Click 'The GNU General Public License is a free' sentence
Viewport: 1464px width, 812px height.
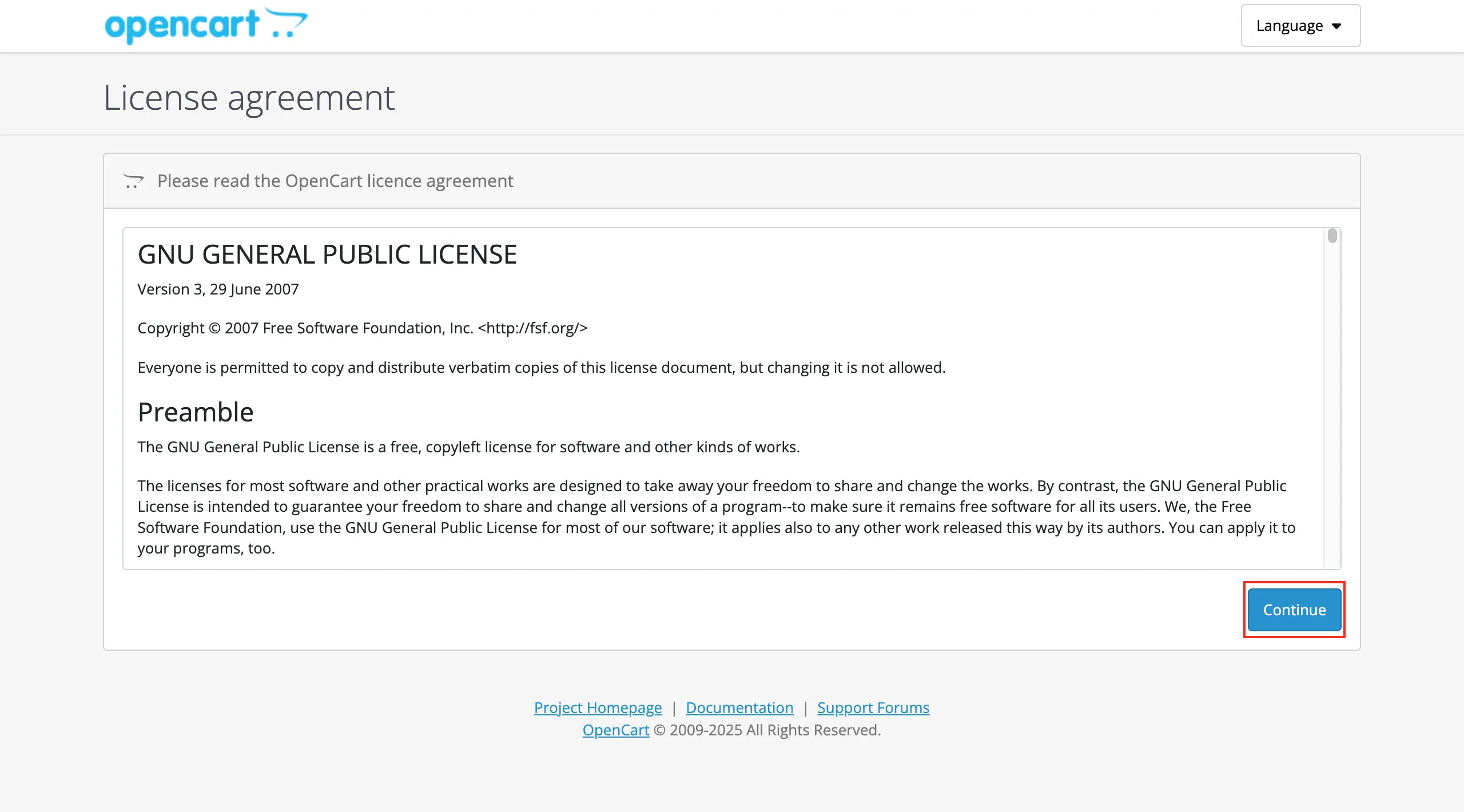pos(468,447)
